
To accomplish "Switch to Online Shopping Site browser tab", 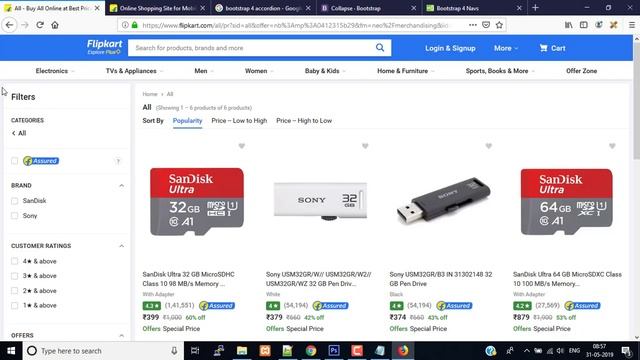I will pos(158,8).
